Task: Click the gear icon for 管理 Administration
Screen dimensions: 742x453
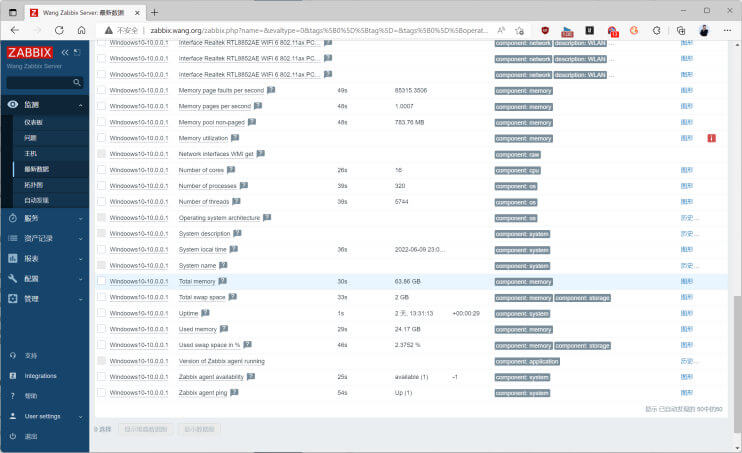Action: click(13, 299)
